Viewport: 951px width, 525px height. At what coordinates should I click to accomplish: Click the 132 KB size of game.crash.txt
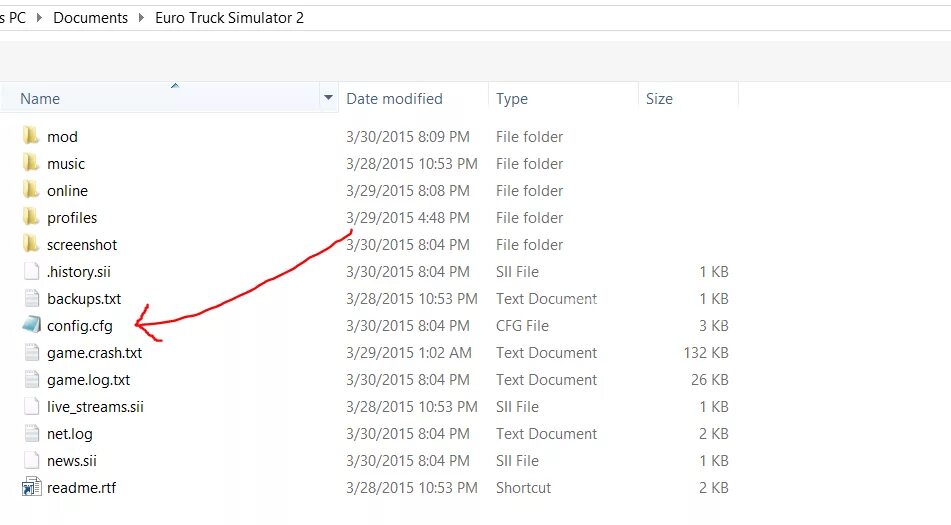[706, 352]
